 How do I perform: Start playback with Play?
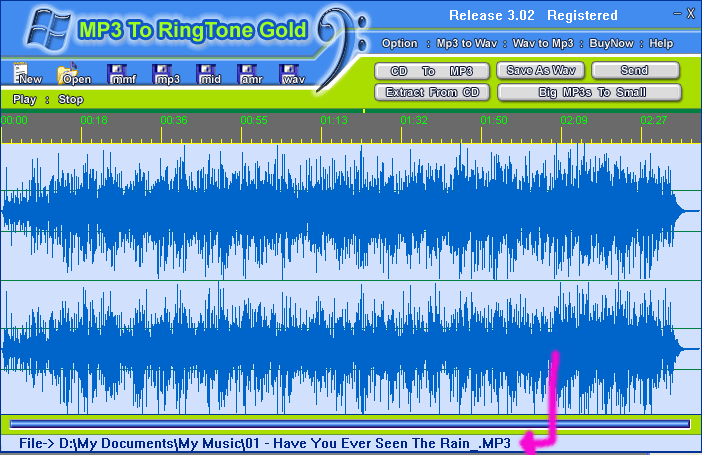25,99
